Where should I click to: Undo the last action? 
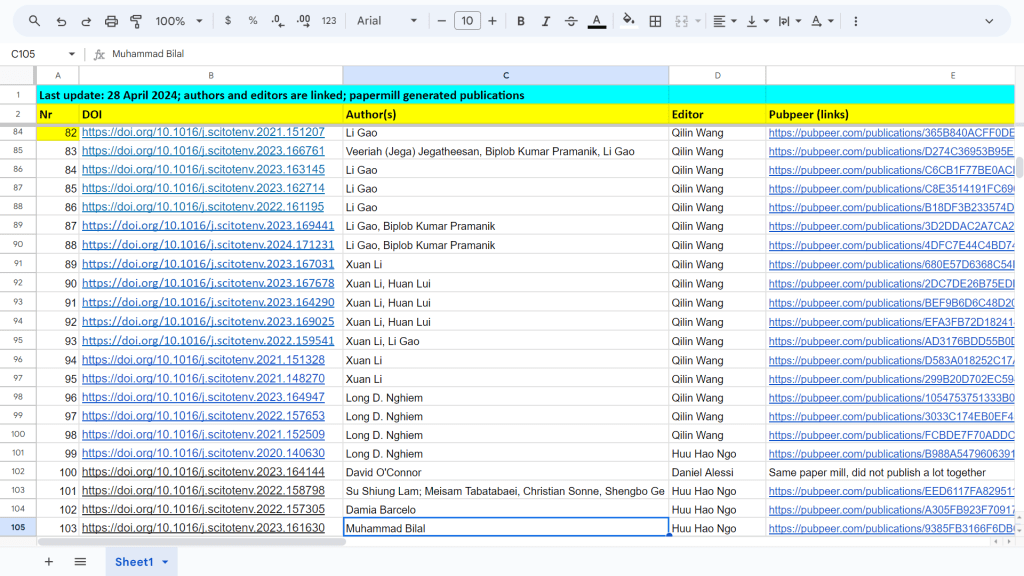click(61, 21)
